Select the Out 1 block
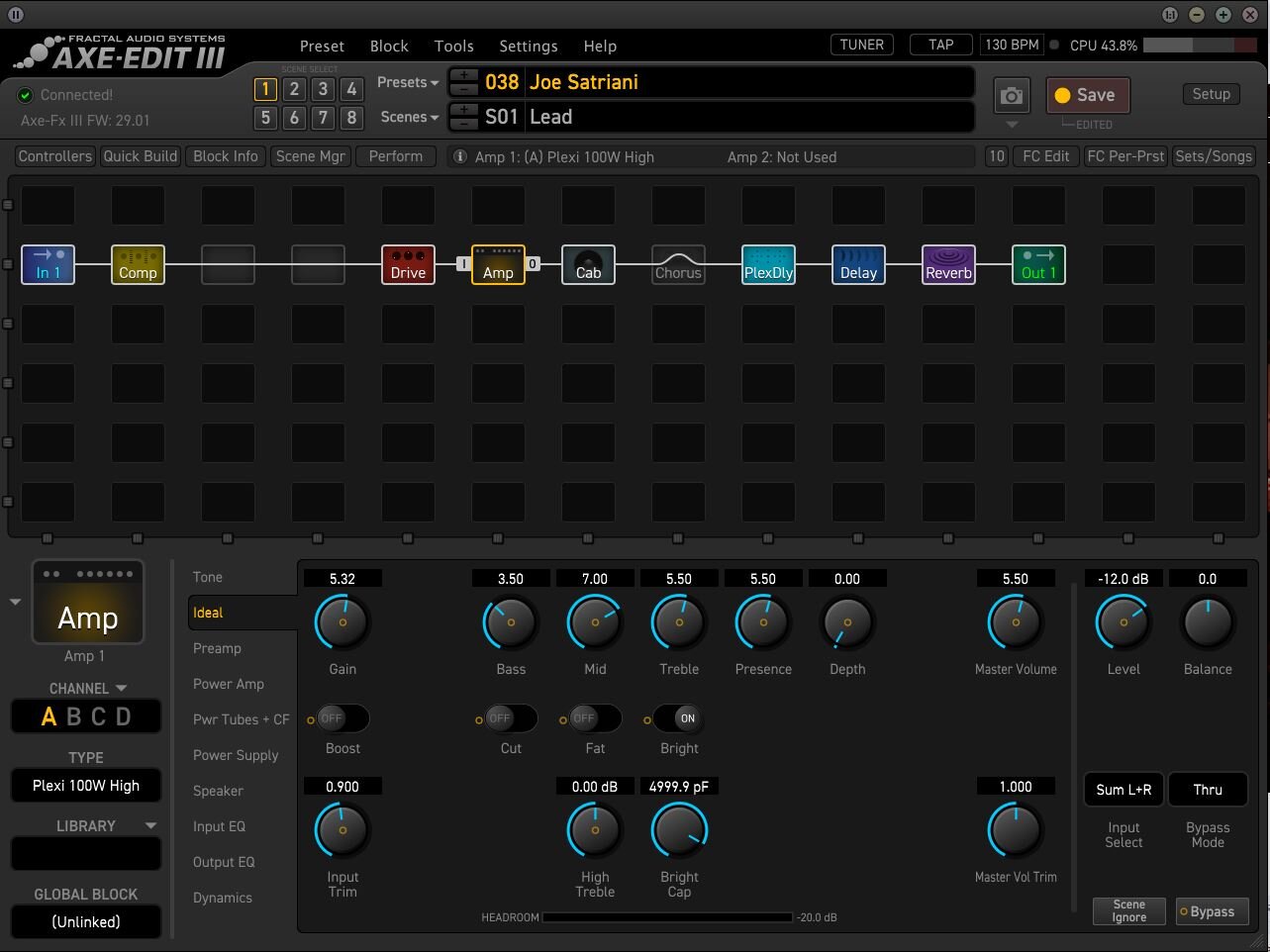The width and height of the screenshot is (1270, 952). [1038, 264]
